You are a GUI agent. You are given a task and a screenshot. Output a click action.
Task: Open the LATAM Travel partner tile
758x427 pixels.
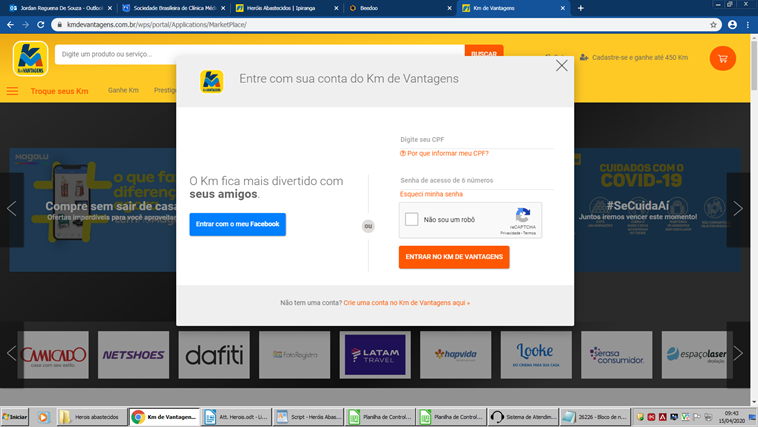[375, 355]
